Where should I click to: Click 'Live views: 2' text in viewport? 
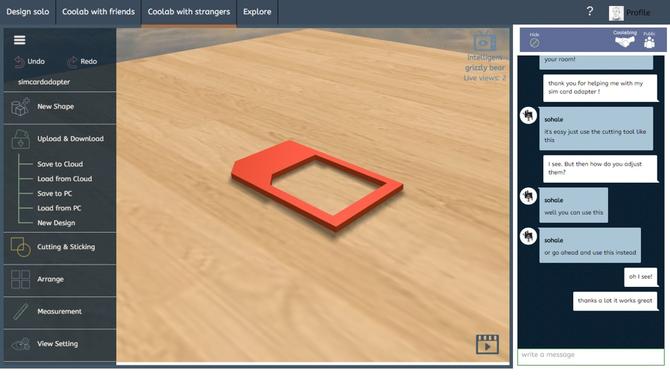tap(484, 78)
